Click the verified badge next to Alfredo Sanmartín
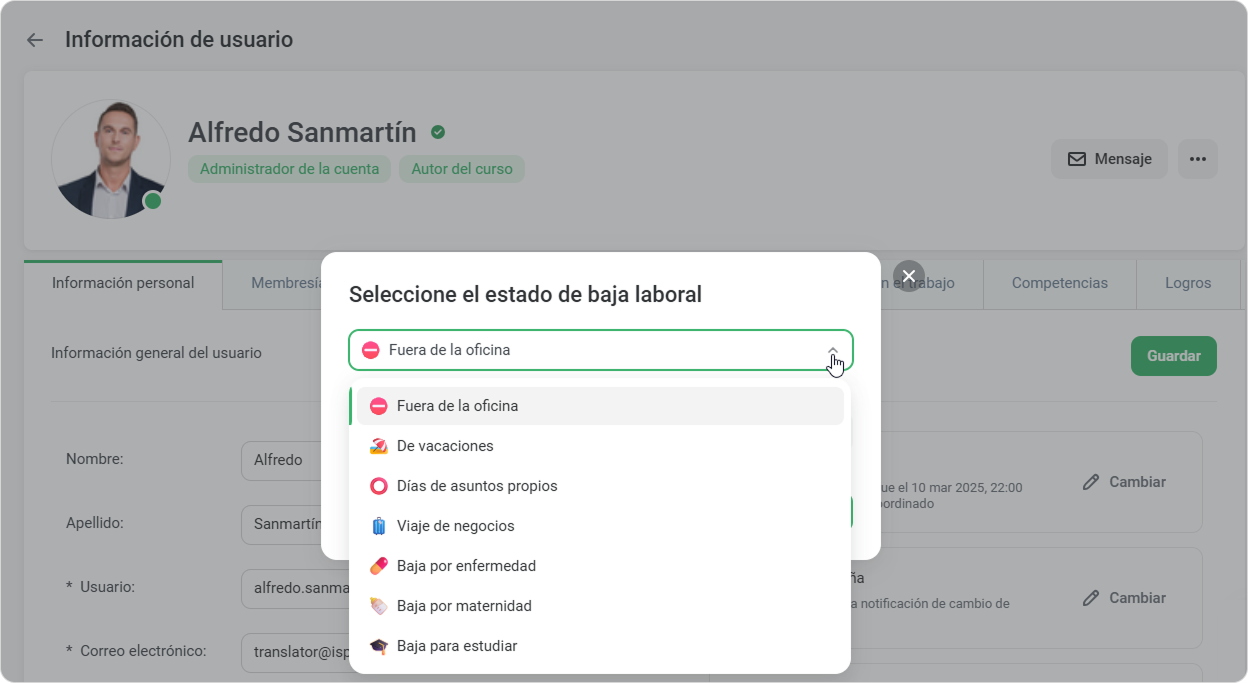The height and width of the screenshot is (683, 1248). point(438,132)
